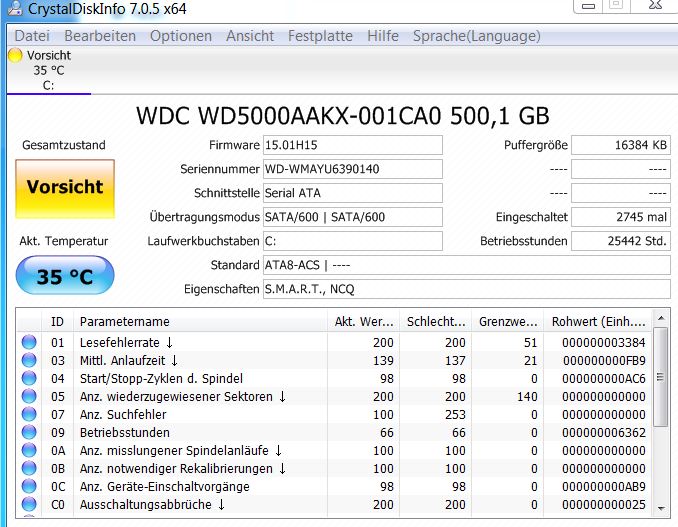
Task: Click the SMART list vertical scrollbar thumb
Action: [x=660, y=377]
